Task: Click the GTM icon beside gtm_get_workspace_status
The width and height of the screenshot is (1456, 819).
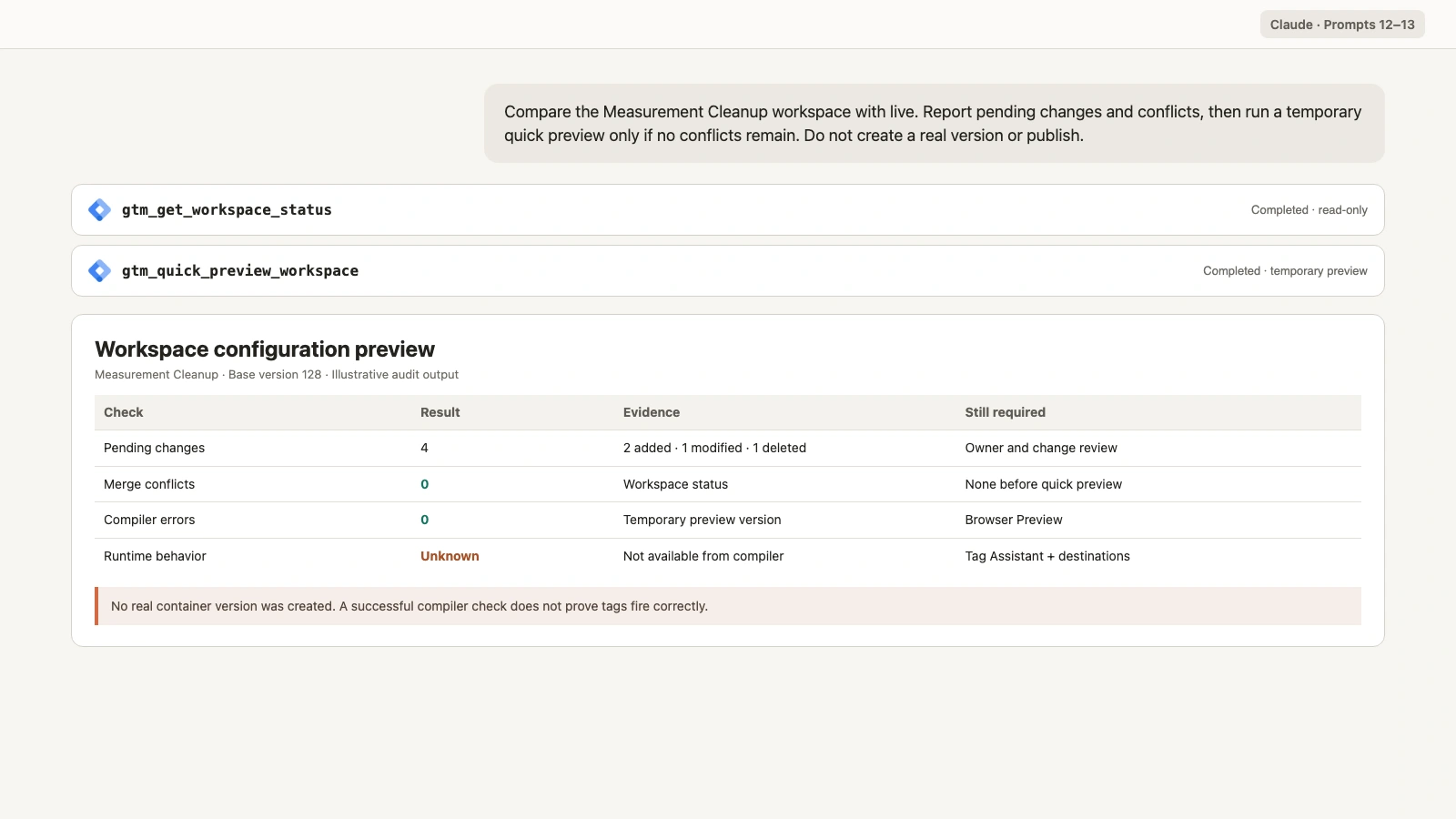Action: 99,210
